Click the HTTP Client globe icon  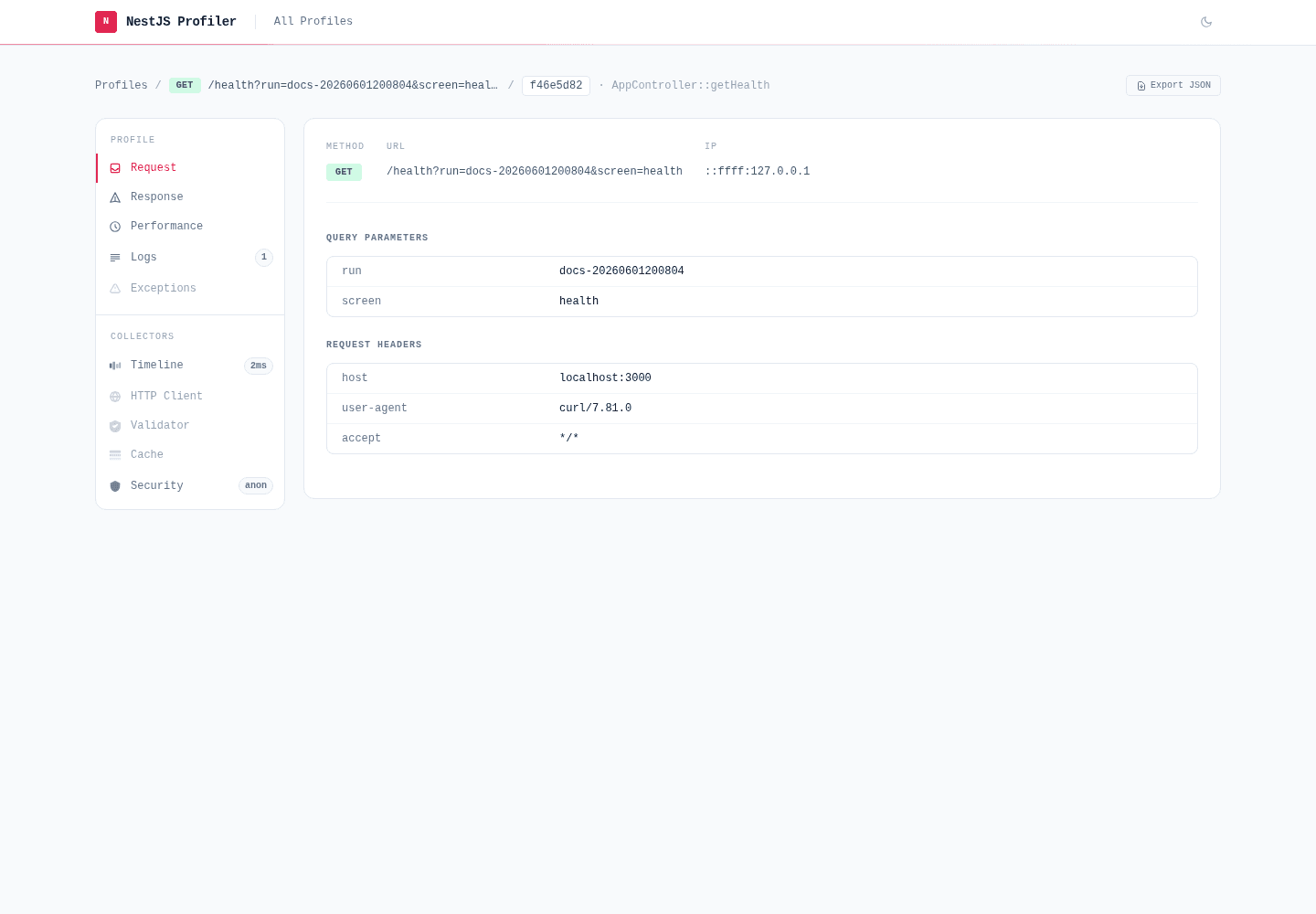[115, 397]
